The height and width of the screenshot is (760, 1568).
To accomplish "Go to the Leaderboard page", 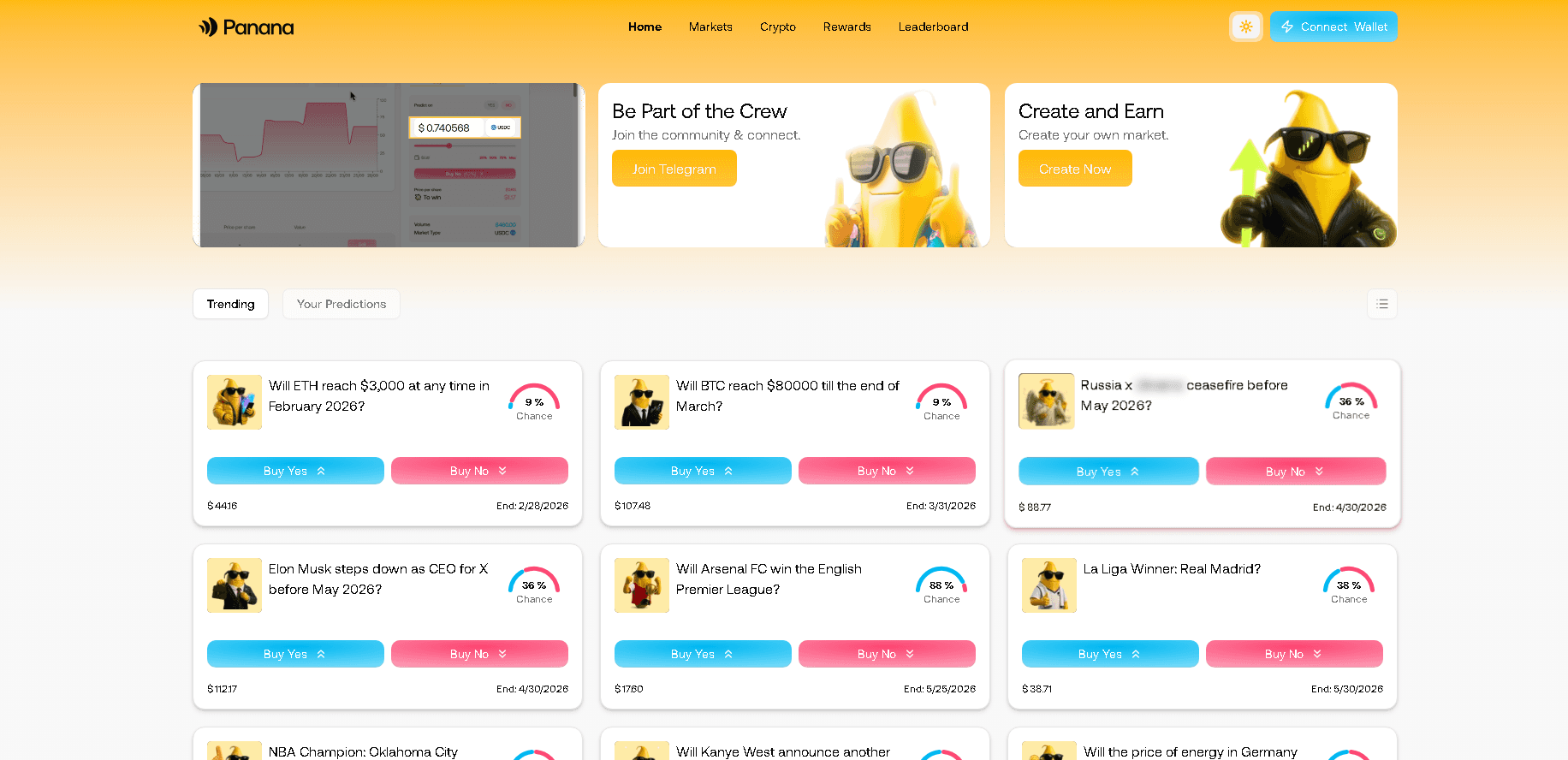I will click(933, 27).
